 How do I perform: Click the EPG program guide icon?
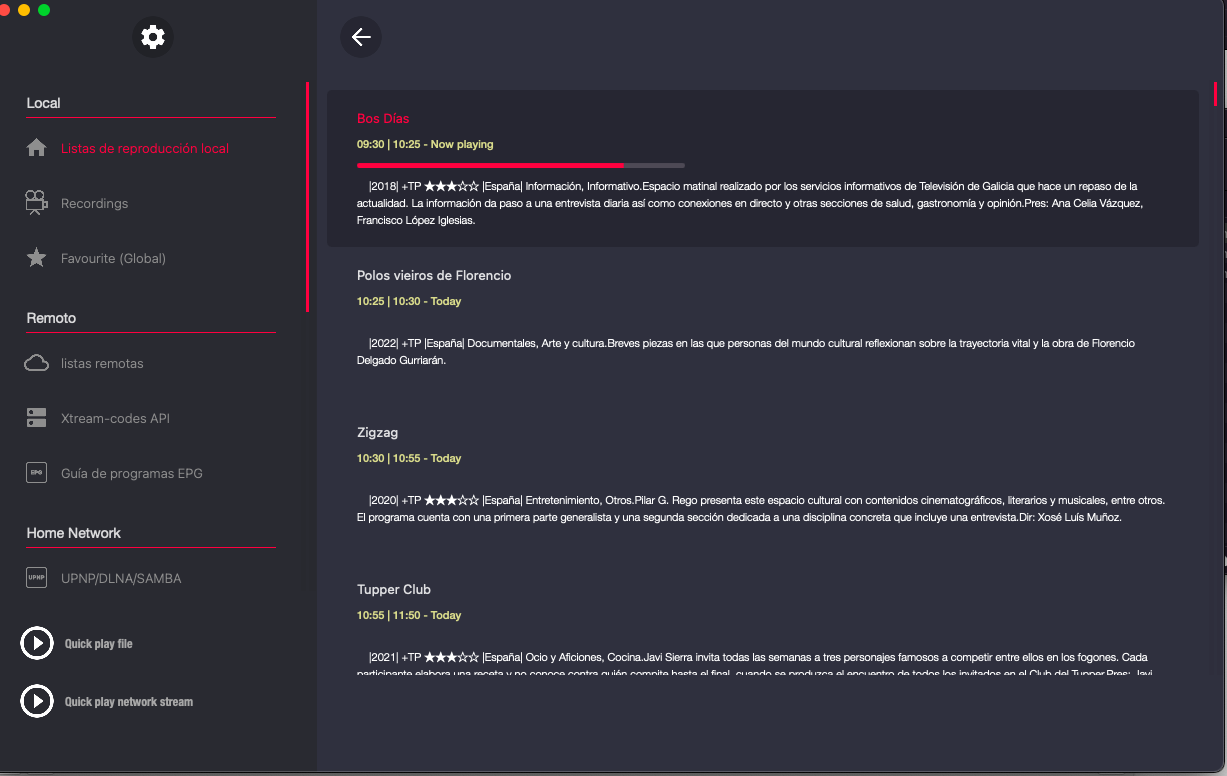coord(37,473)
